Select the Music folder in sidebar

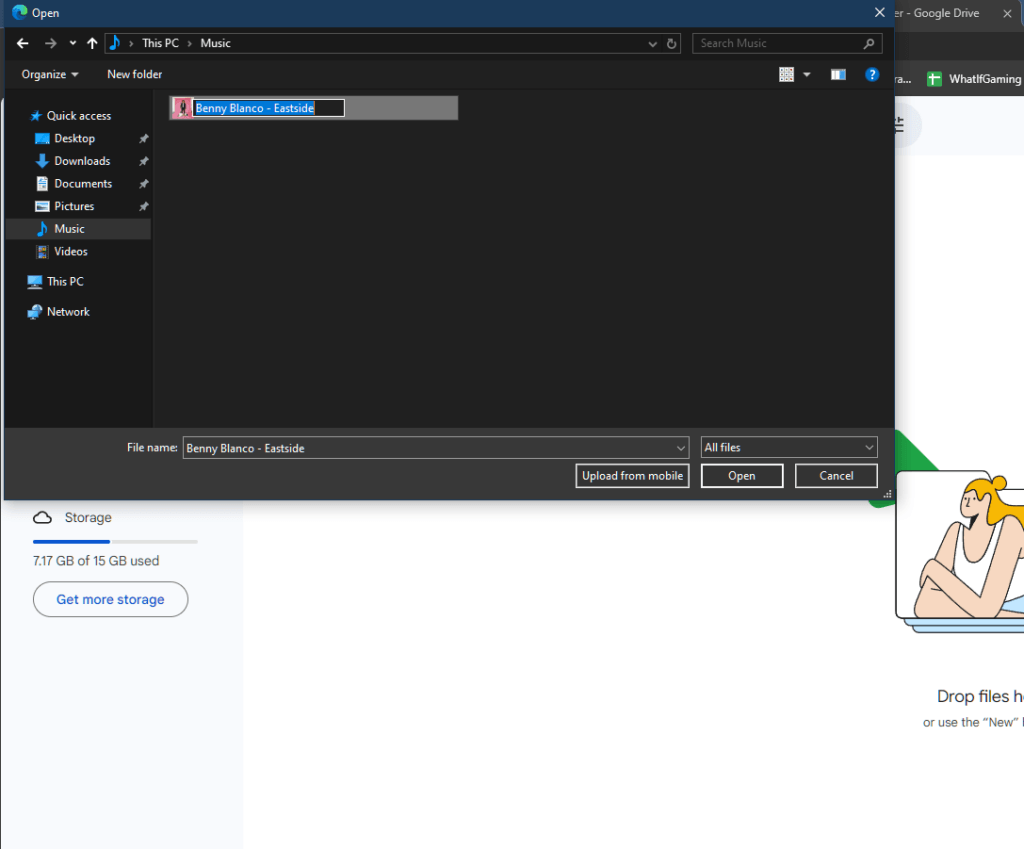pos(78,229)
